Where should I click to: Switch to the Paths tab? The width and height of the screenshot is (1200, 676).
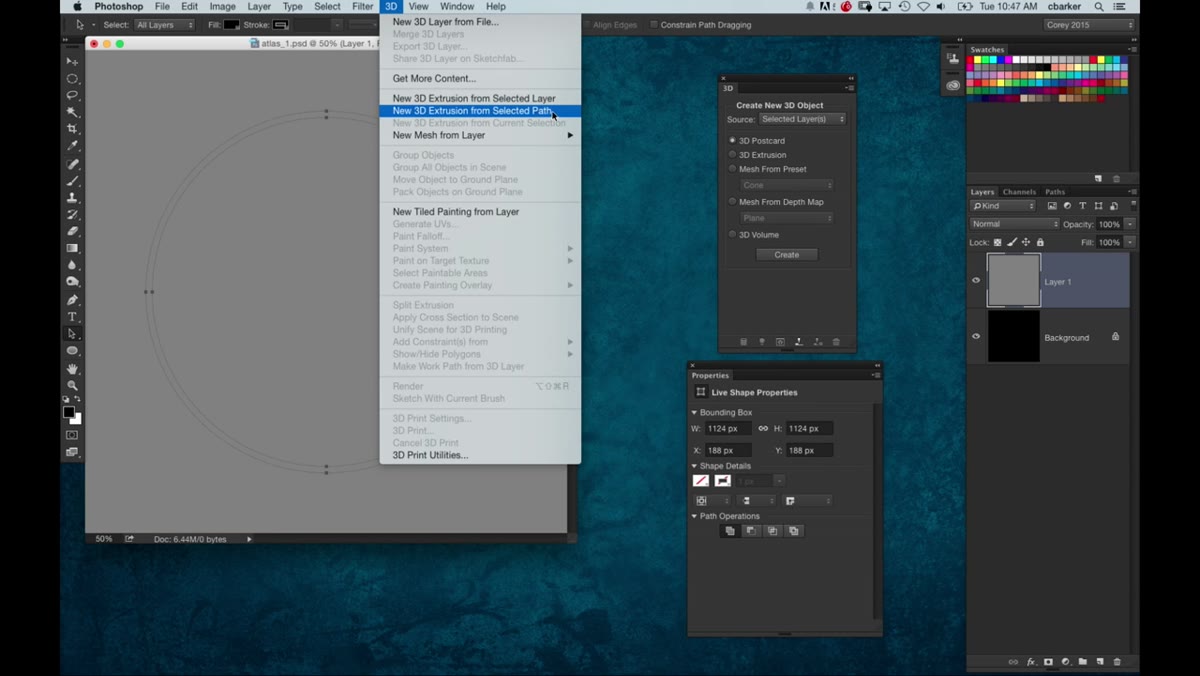[x=1055, y=192]
